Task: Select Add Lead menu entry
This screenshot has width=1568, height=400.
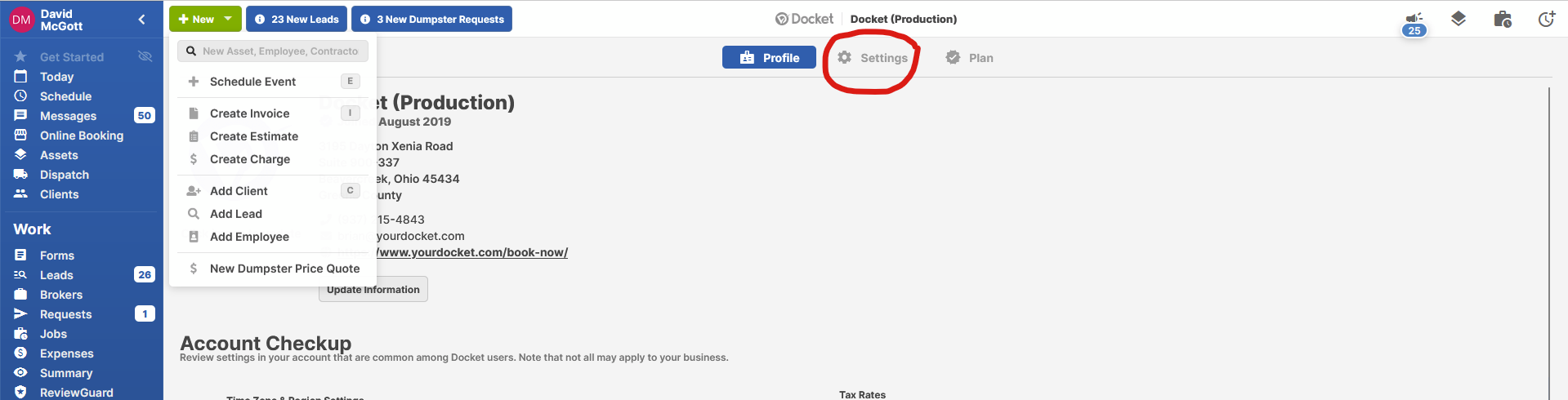Action: [x=273, y=214]
